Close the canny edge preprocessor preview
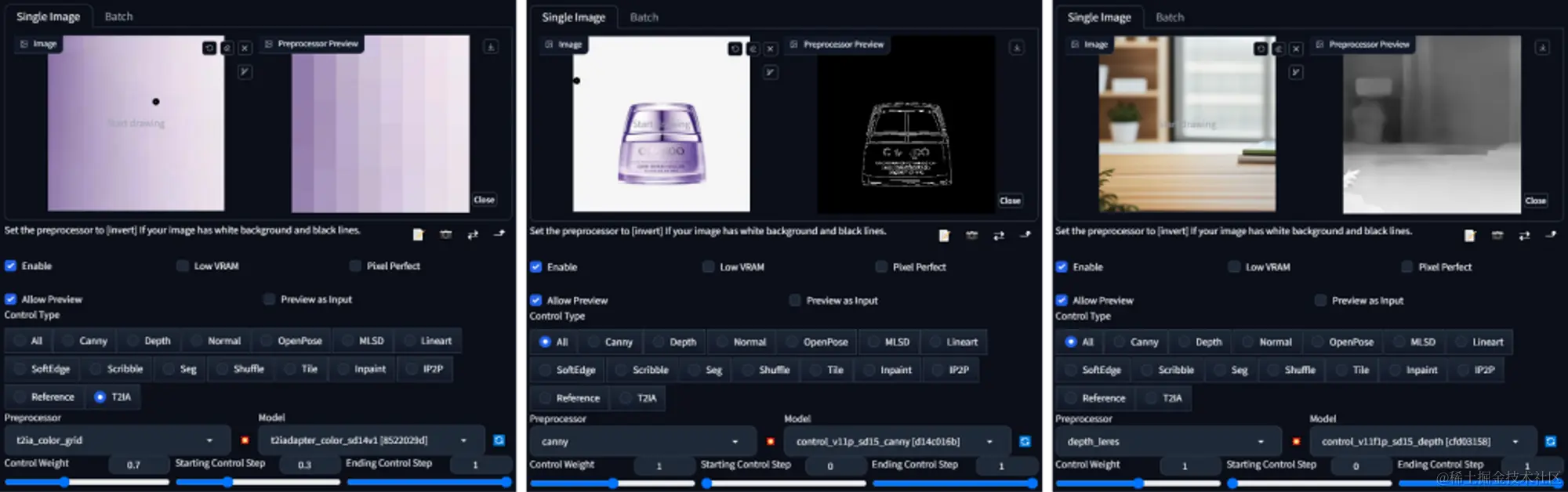The image size is (1568, 492). click(x=1010, y=201)
